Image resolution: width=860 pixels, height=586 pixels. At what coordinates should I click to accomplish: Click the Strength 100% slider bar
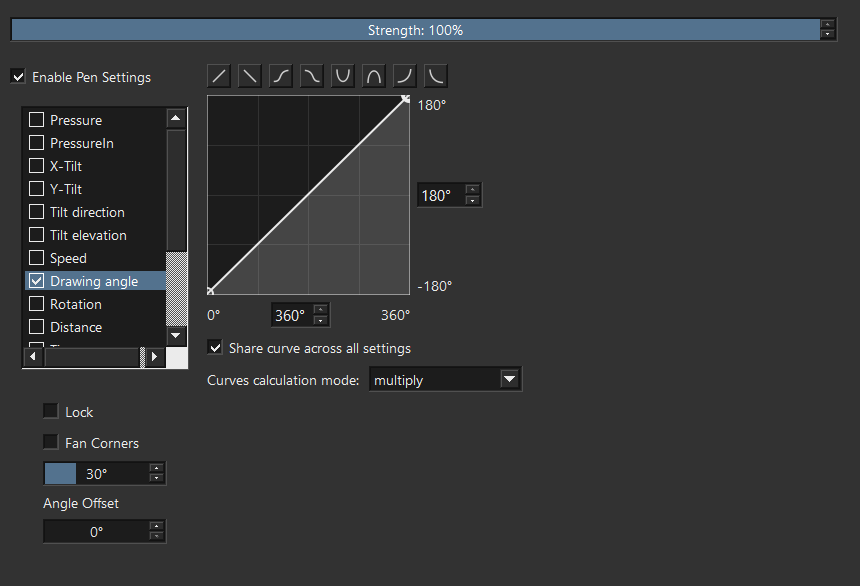[x=415, y=30]
